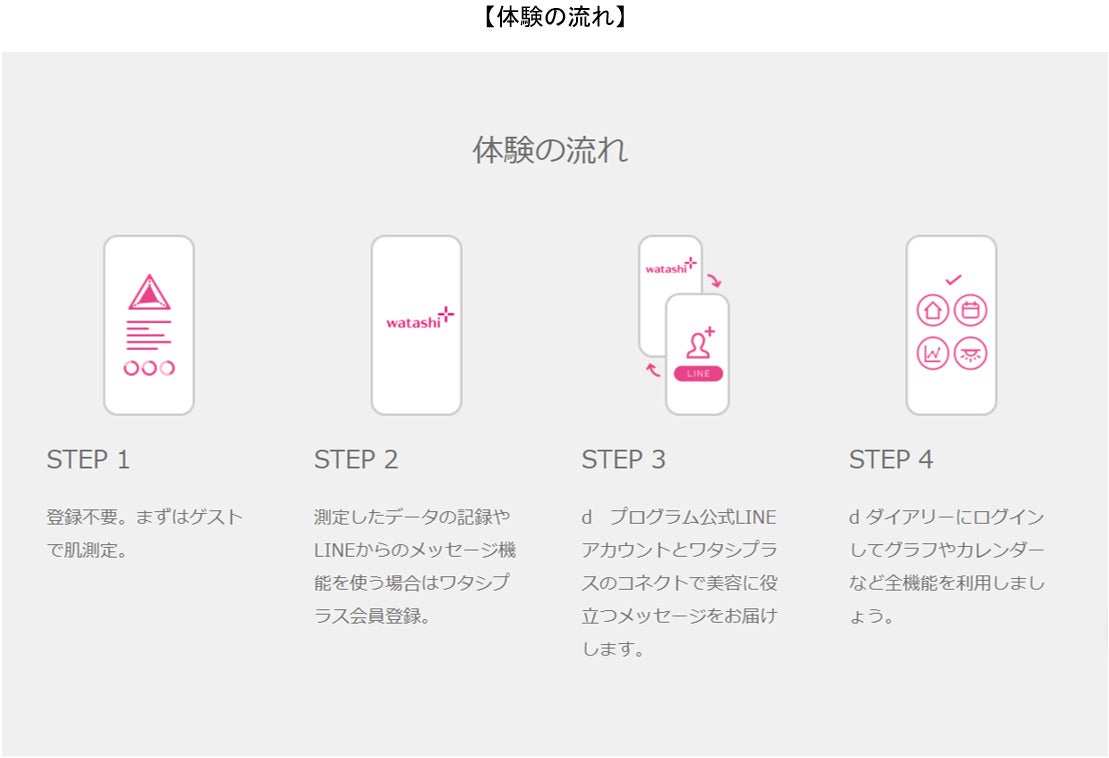Click the STEP 4 heading

891,460
